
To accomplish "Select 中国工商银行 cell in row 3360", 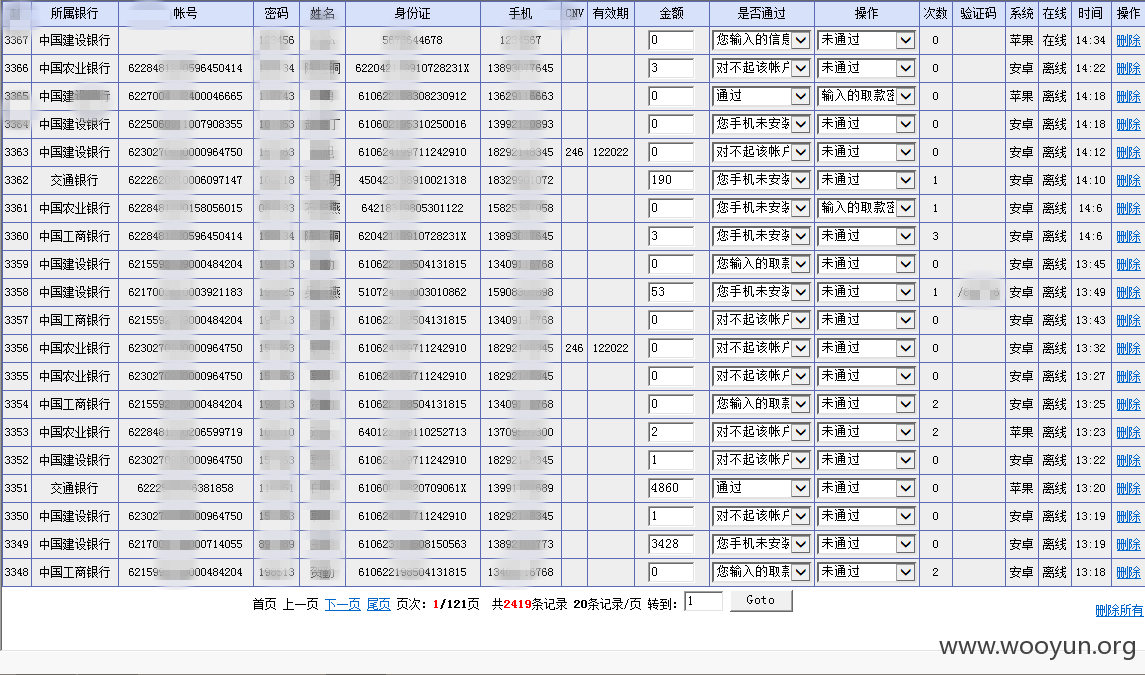I will [x=74, y=236].
